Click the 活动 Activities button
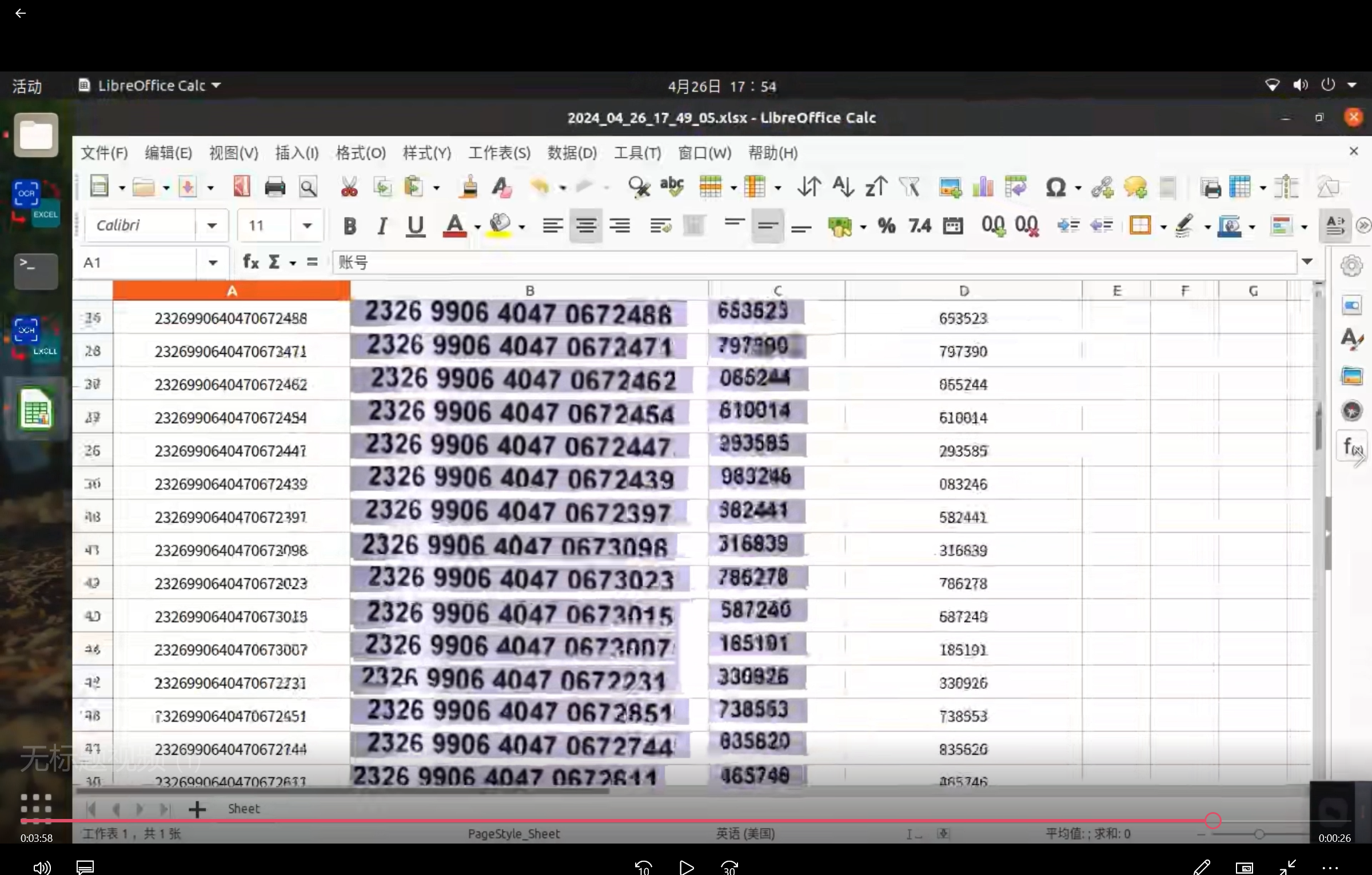The width and height of the screenshot is (1372, 875). [27, 86]
